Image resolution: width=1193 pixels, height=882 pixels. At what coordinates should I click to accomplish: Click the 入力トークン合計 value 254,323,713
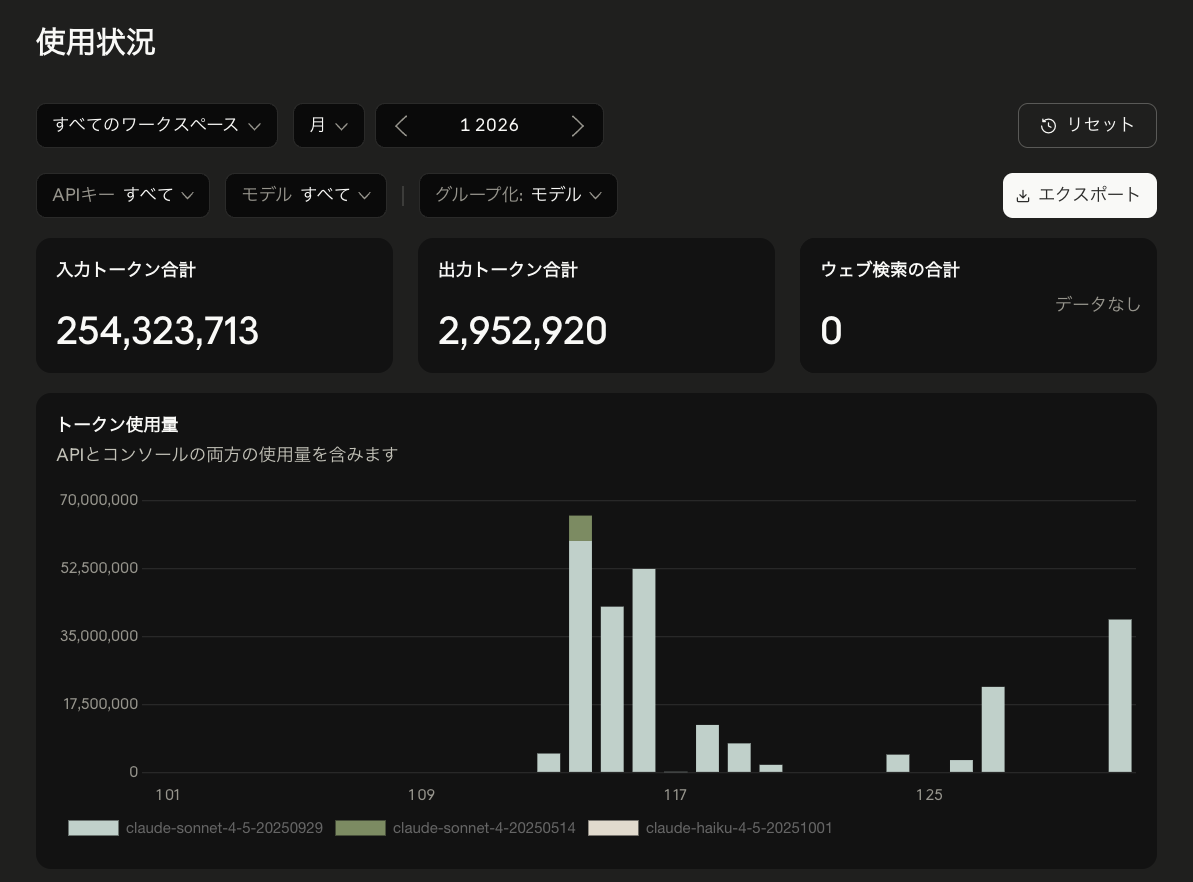click(x=157, y=331)
